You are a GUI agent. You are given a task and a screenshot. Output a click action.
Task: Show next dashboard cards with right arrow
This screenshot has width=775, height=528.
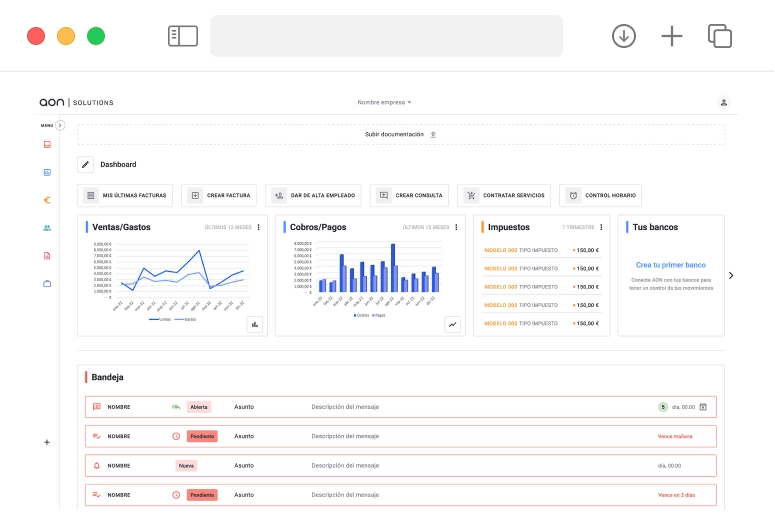pyautogui.click(x=731, y=275)
